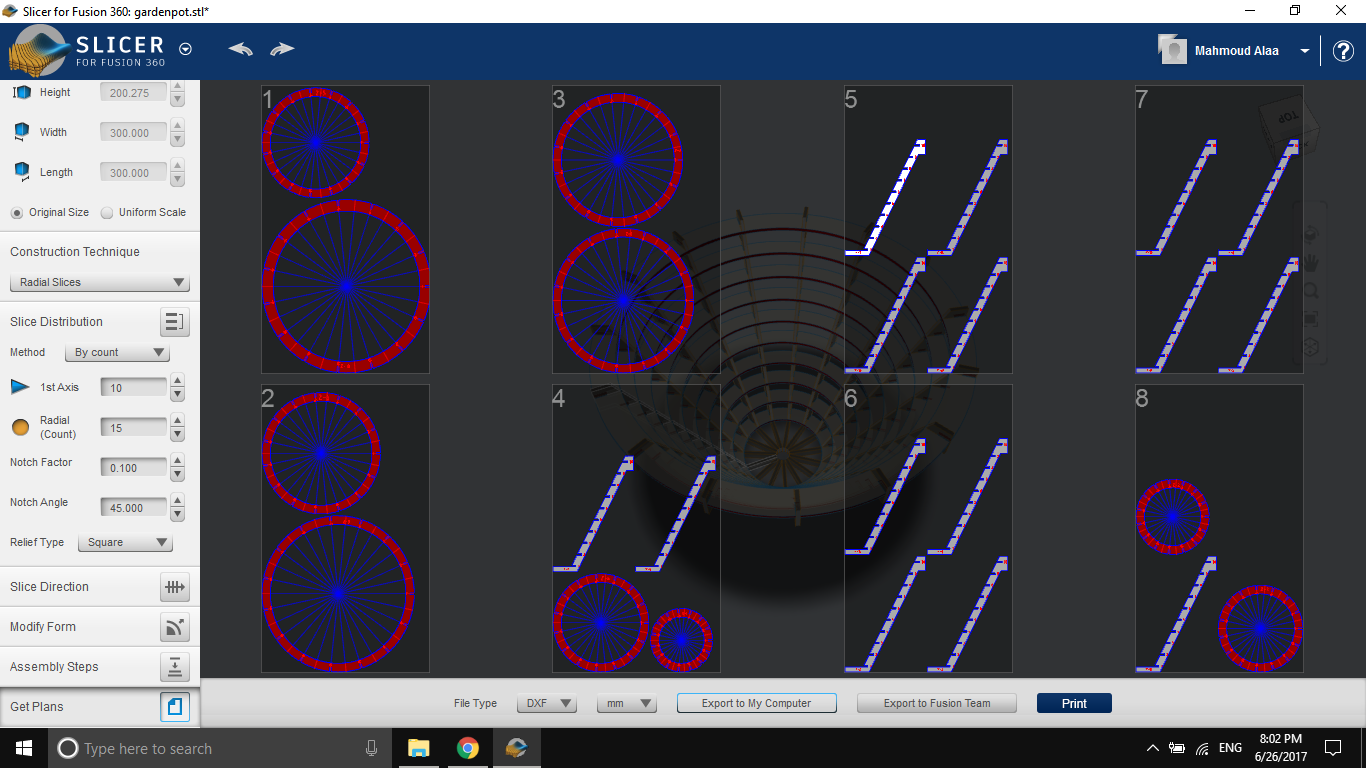Select plan sheet 6 thumbnail
Viewport: 1366px width, 768px height.
pyautogui.click(x=928, y=528)
